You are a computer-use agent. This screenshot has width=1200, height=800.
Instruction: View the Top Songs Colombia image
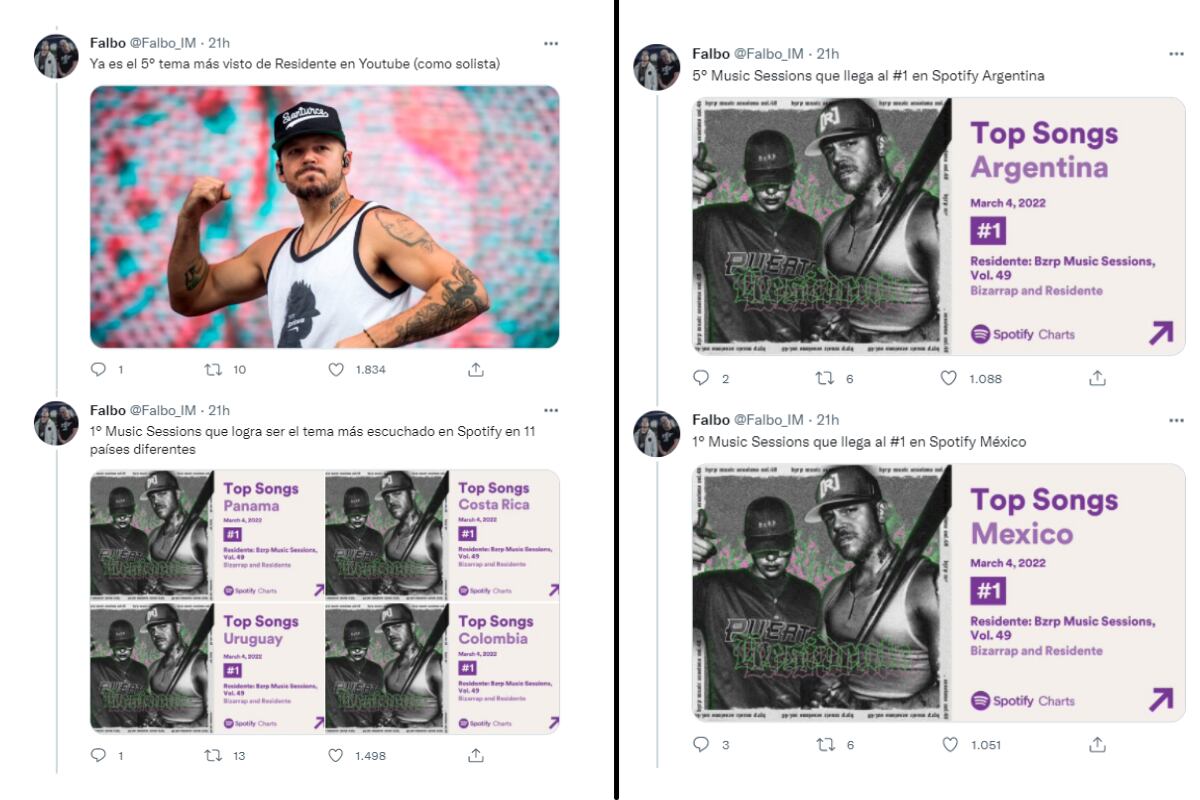pyautogui.click(x=442, y=668)
